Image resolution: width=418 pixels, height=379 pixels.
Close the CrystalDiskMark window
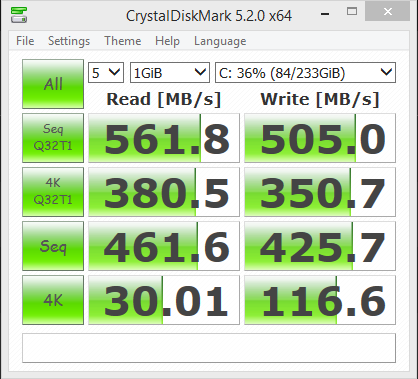click(388, 12)
